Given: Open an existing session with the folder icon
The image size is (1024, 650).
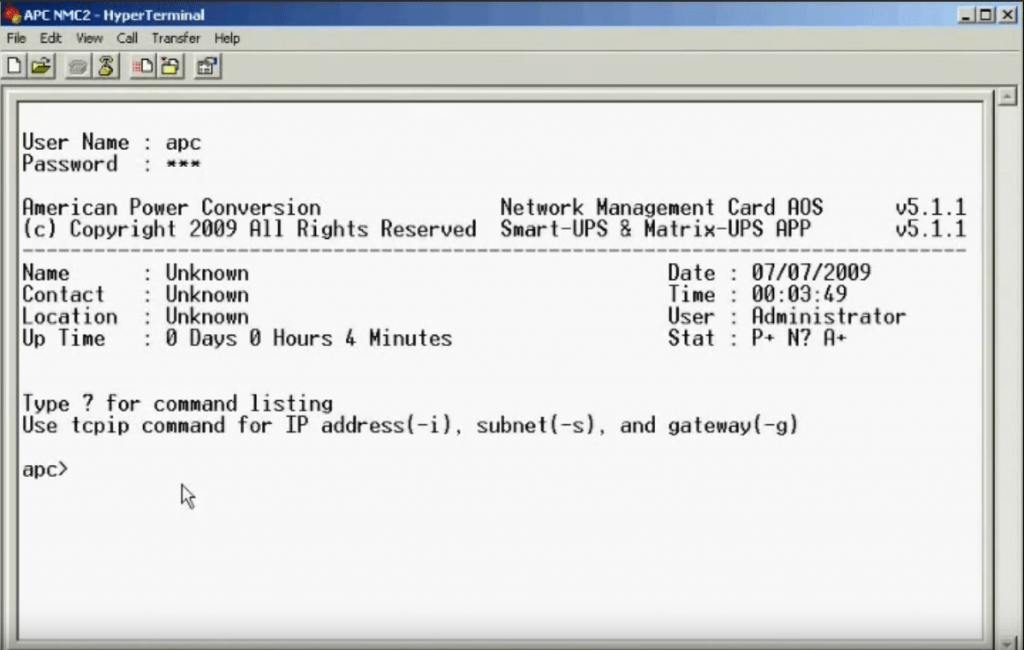Looking at the screenshot, I should click(x=40, y=66).
